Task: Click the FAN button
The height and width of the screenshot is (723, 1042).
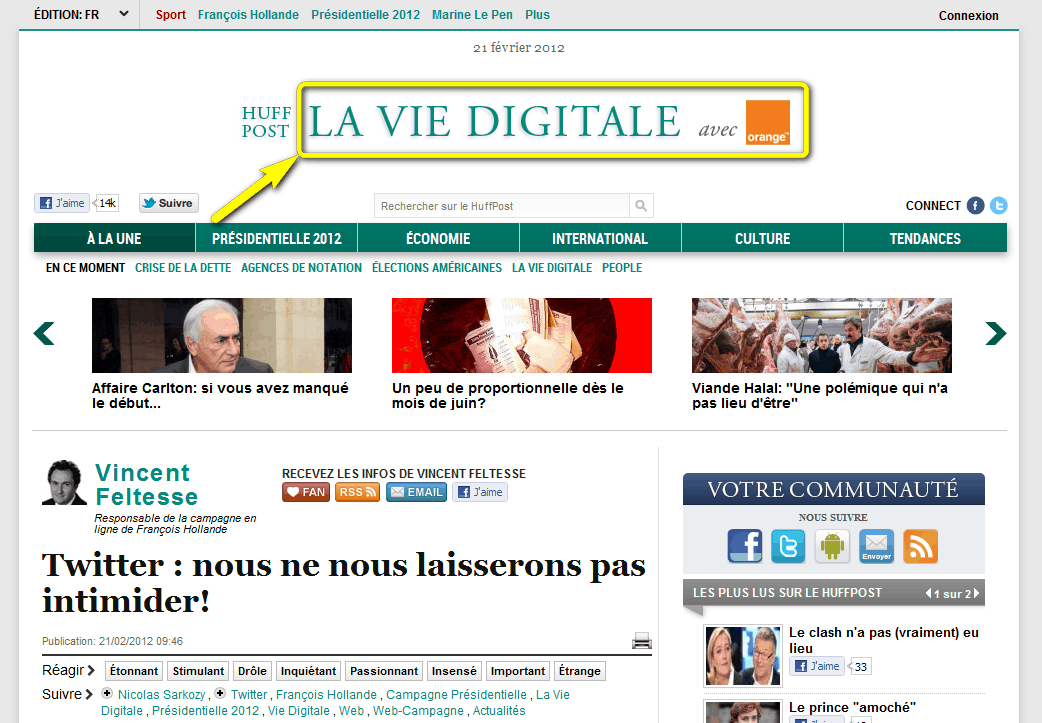Action: pyautogui.click(x=306, y=492)
